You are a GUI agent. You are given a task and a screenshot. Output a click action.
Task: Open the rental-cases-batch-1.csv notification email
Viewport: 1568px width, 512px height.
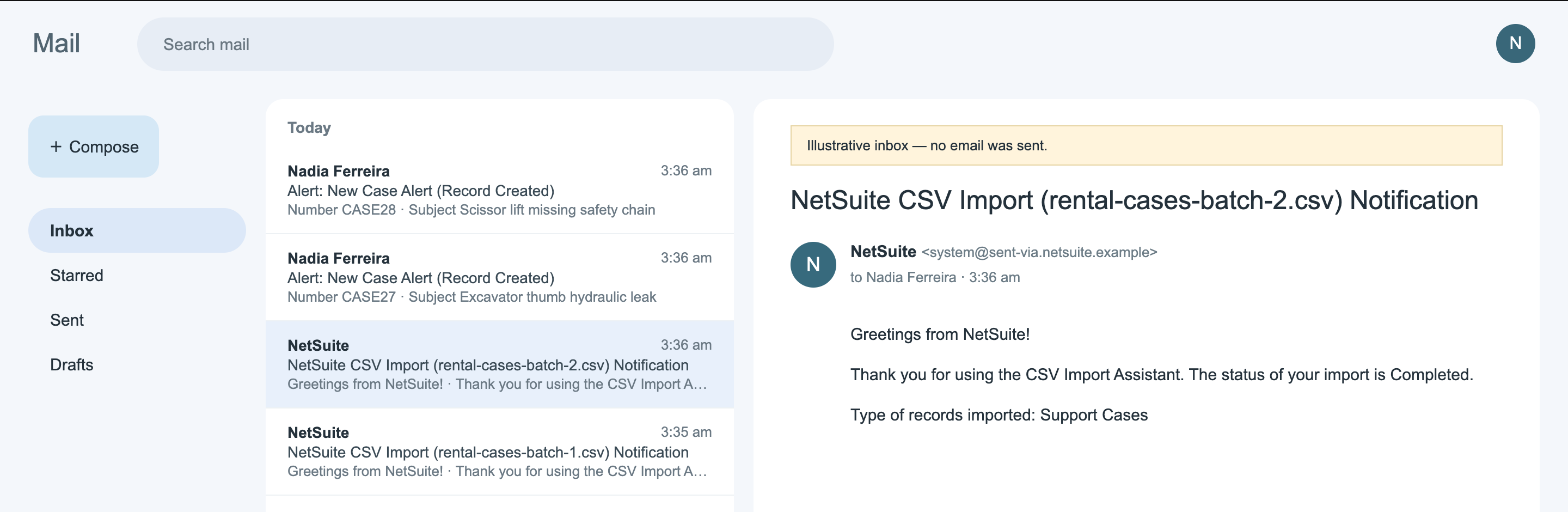click(x=499, y=452)
